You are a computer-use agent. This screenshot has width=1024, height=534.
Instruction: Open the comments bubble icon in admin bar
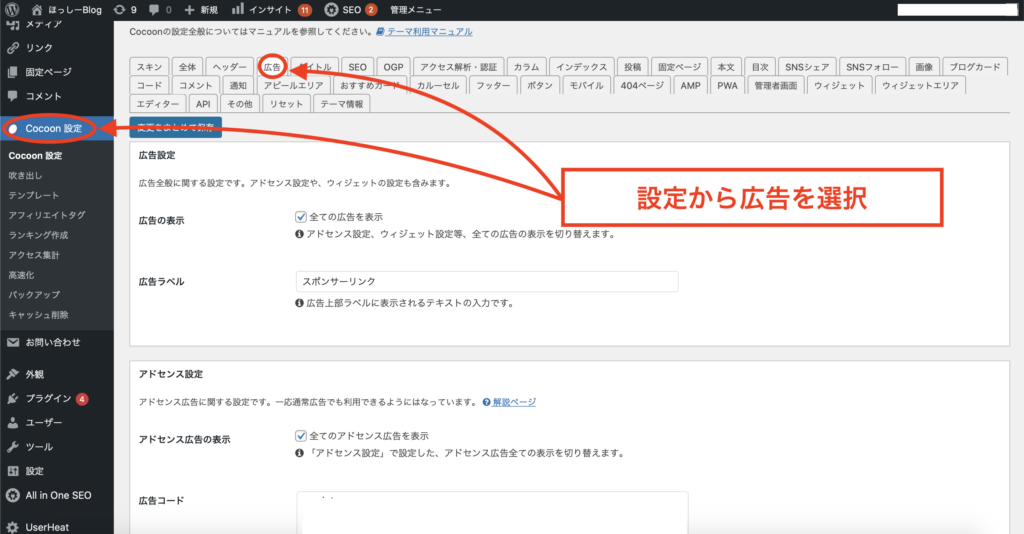153,10
